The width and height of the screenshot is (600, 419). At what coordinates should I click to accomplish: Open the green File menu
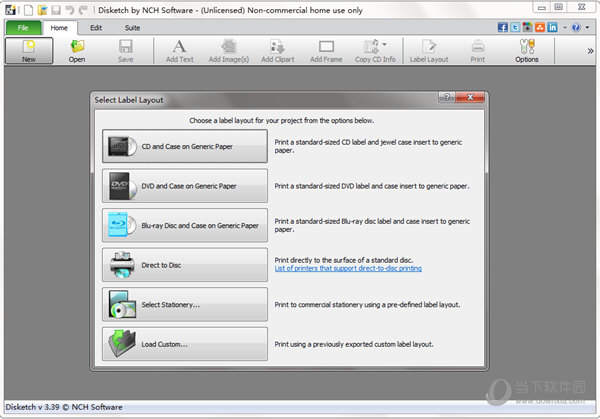(x=23, y=28)
